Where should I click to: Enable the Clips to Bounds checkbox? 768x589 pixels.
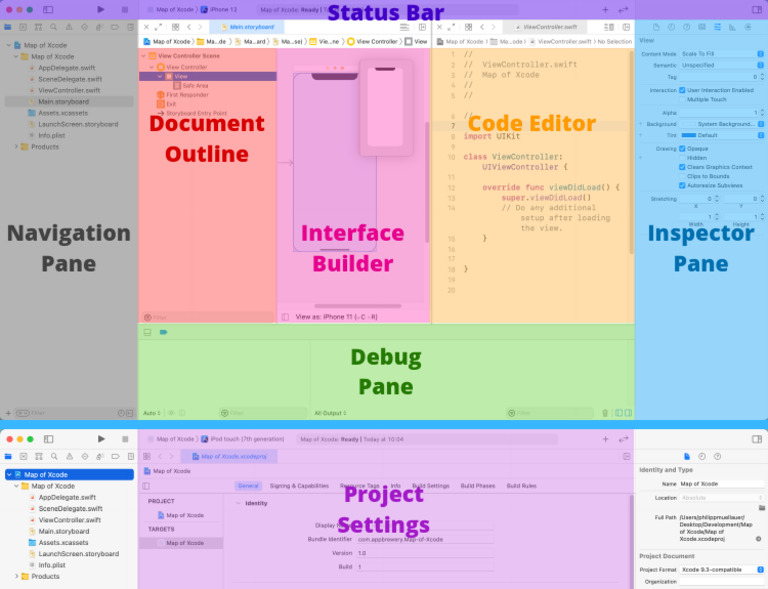tap(682, 176)
